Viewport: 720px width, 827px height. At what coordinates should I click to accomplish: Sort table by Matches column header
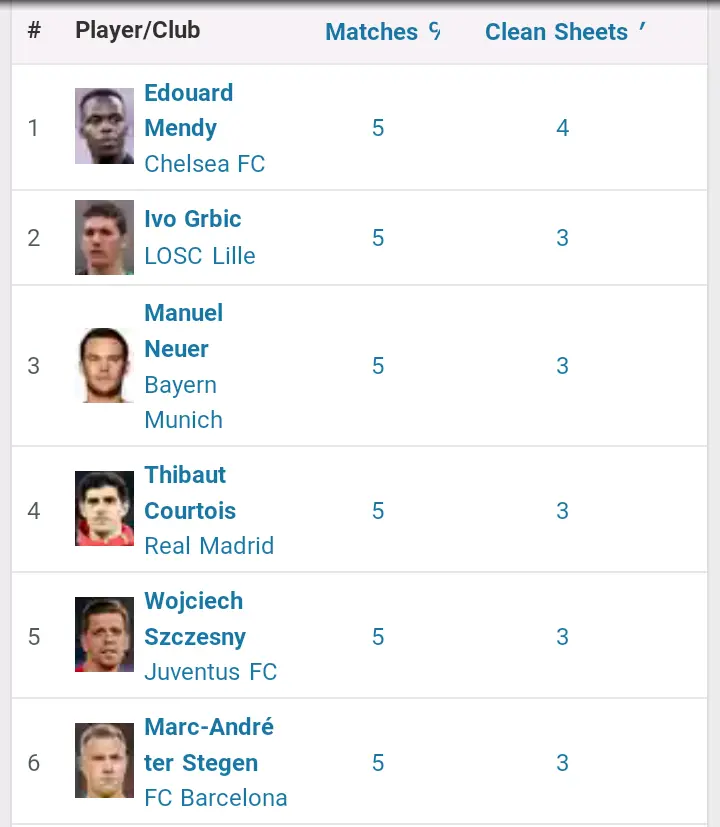[x=372, y=32]
